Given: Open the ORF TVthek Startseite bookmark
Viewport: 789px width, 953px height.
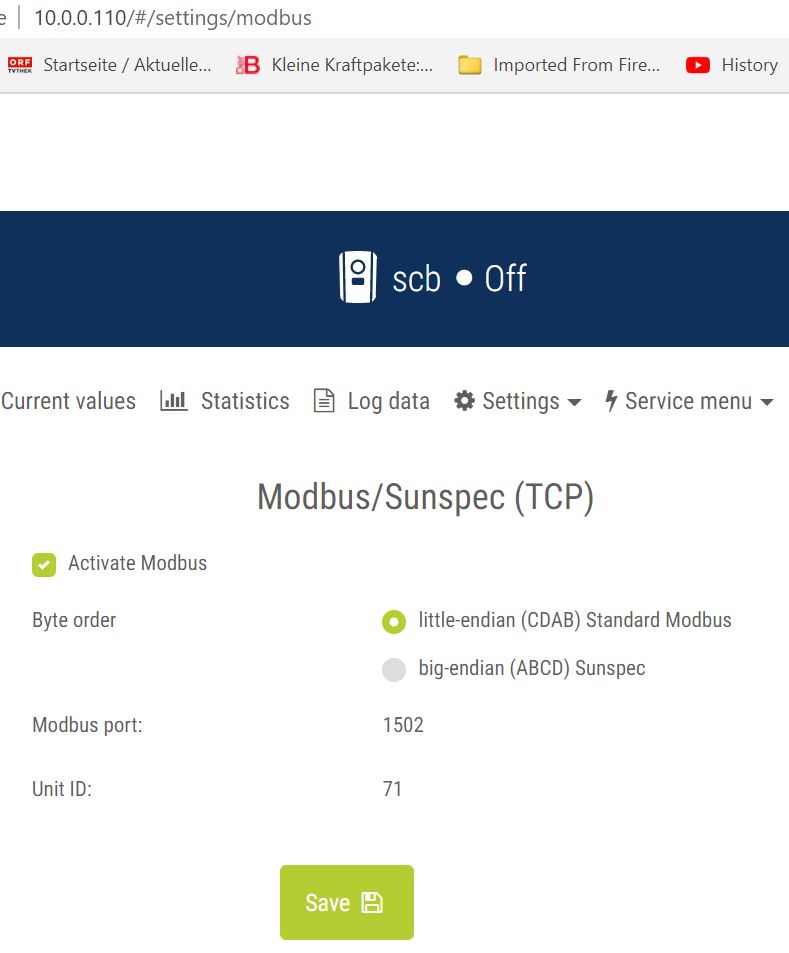Looking at the screenshot, I should (110, 65).
